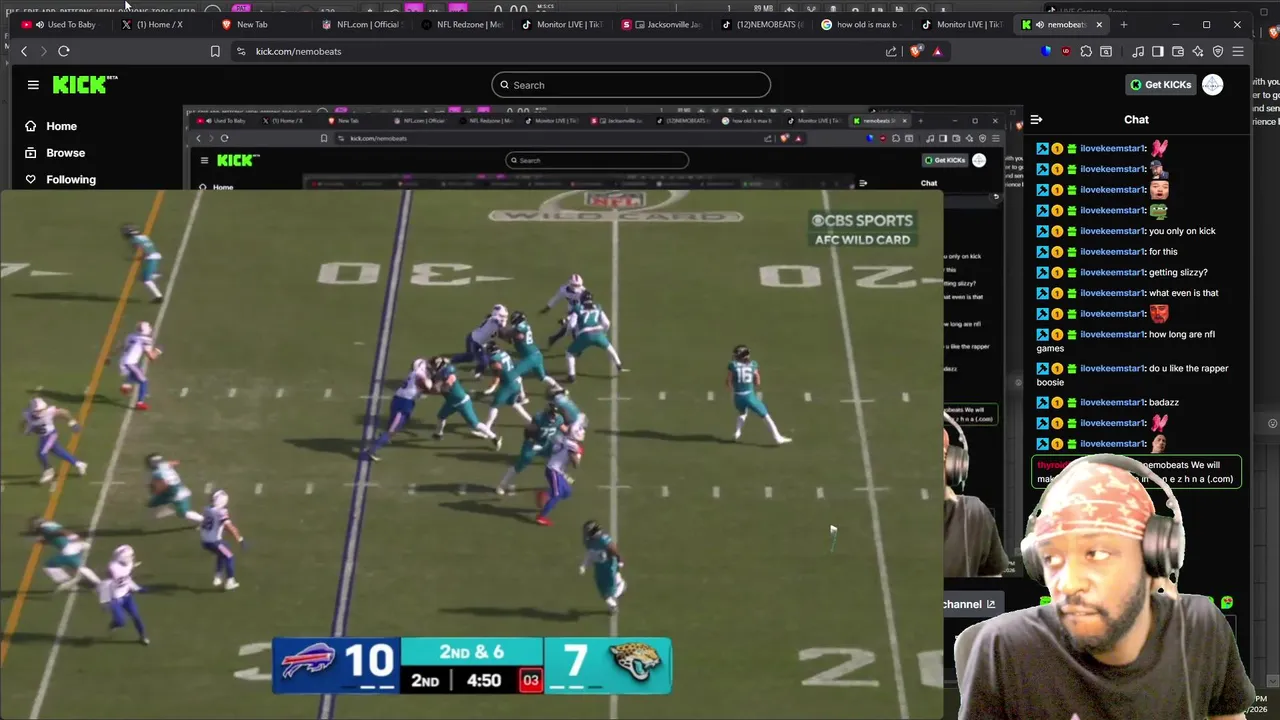Click the channel external link

[970, 604]
